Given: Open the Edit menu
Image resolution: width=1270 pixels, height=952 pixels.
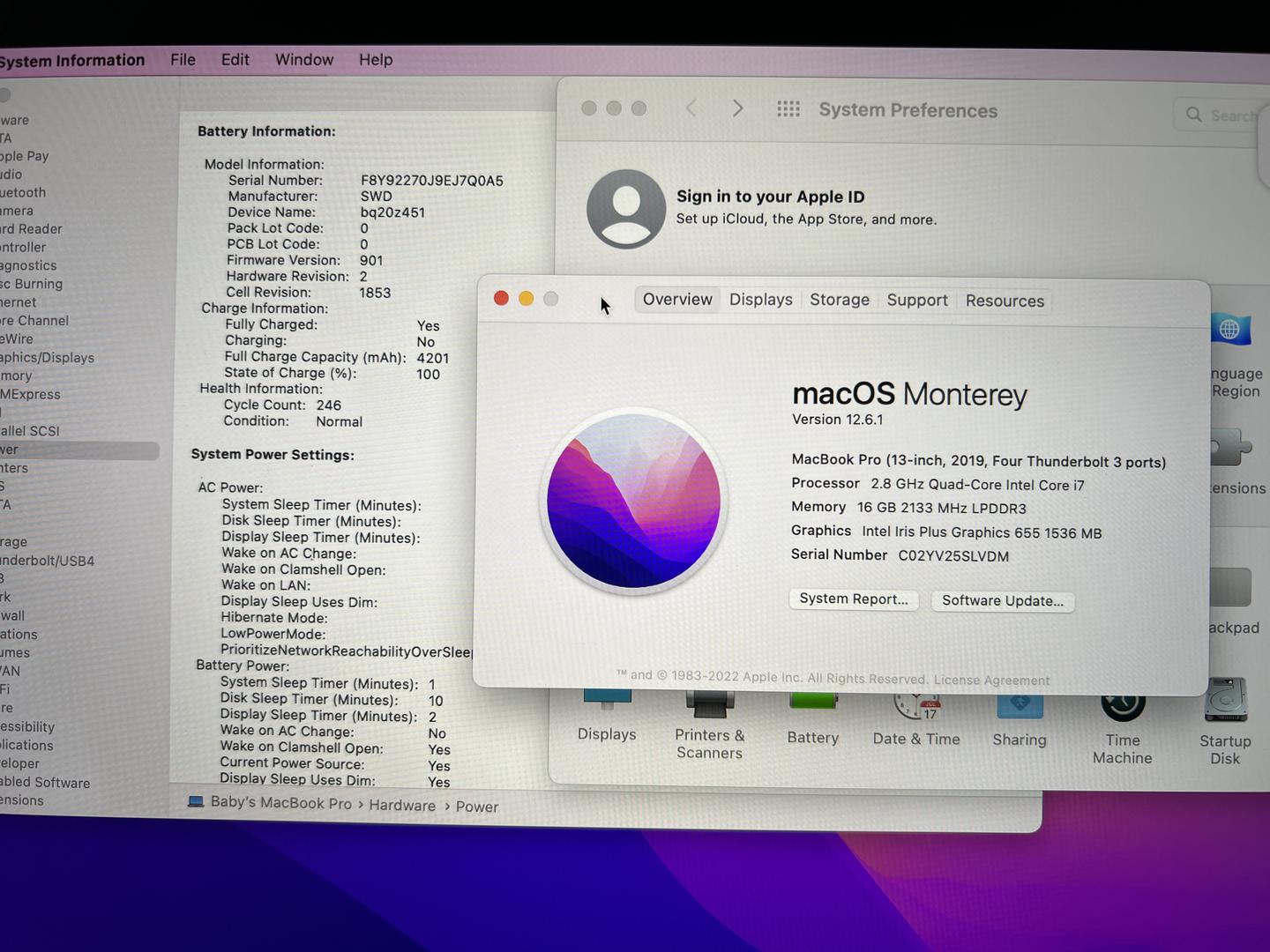Looking at the screenshot, I should (235, 60).
